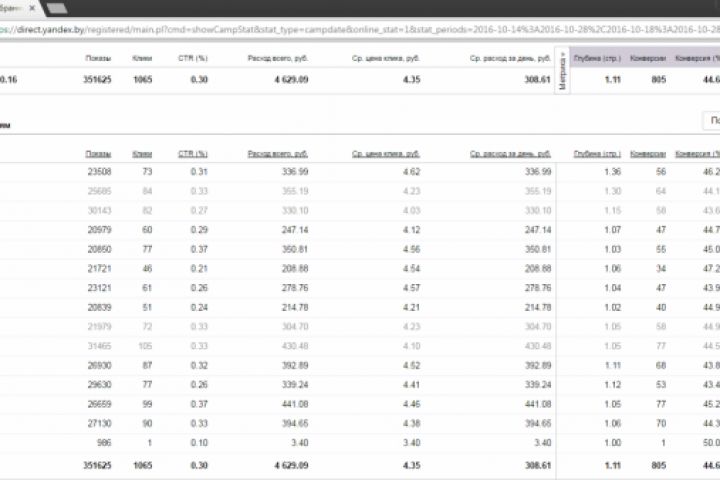Screen dimensions: 720x480
Task: Select impressions value 27130
Action: [x=100, y=424]
